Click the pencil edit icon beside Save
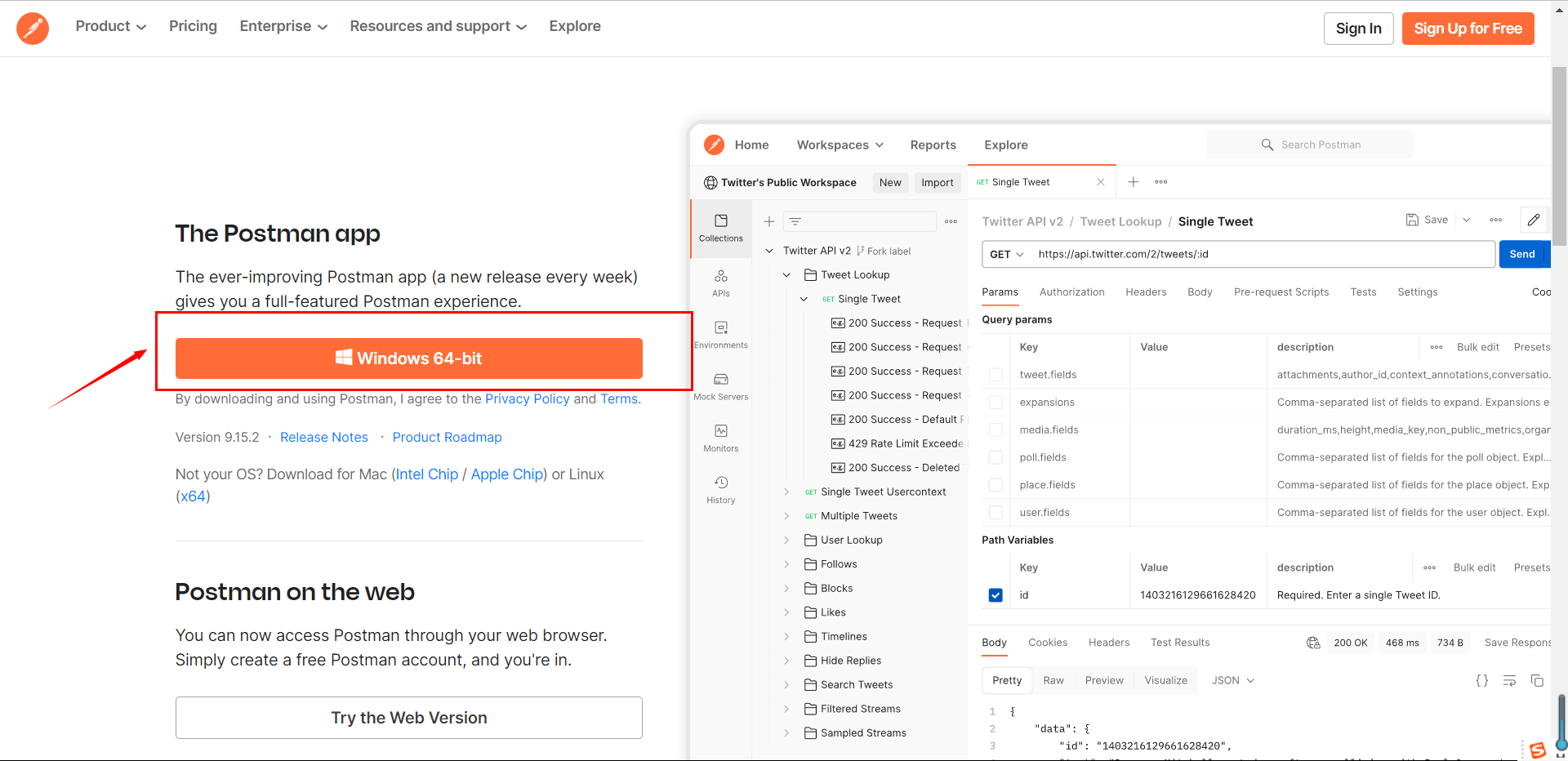 (x=1534, y=220)
